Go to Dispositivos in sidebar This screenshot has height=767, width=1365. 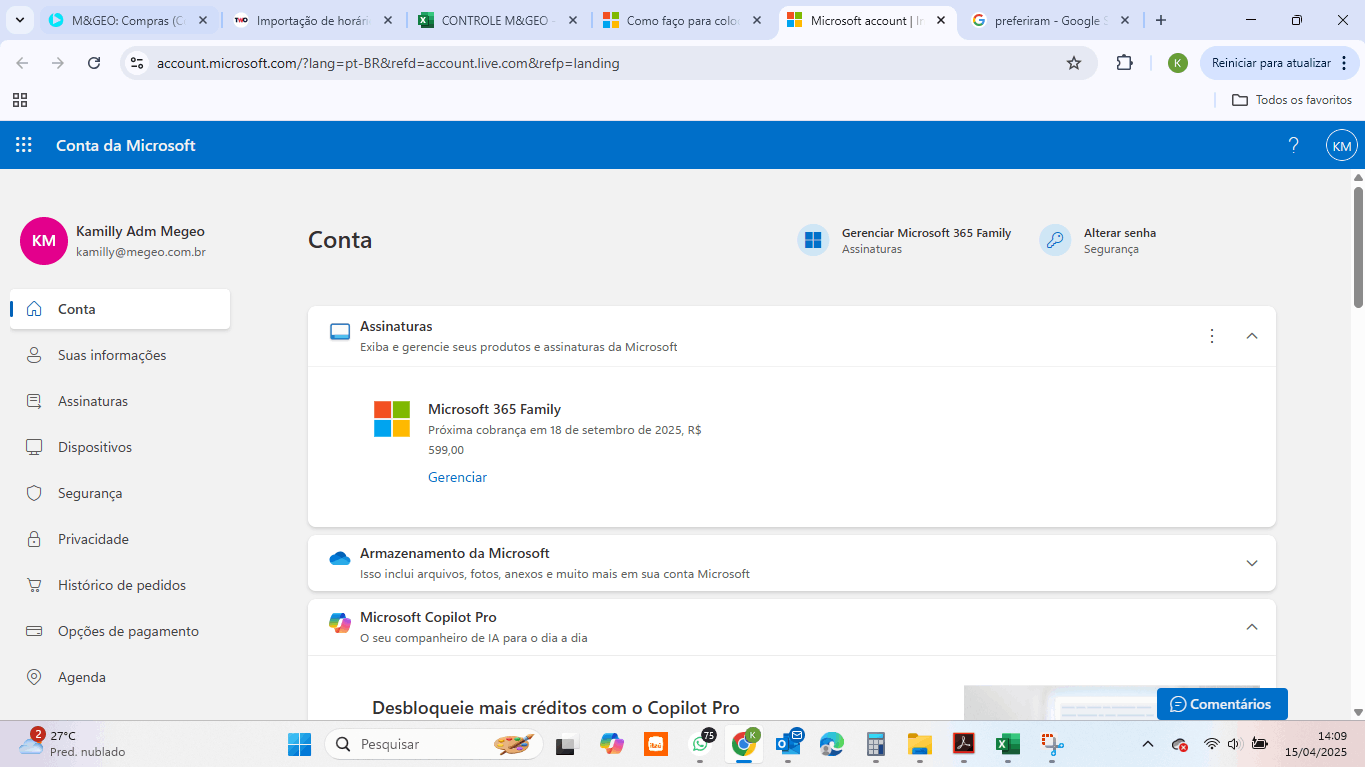pos(95,447)
